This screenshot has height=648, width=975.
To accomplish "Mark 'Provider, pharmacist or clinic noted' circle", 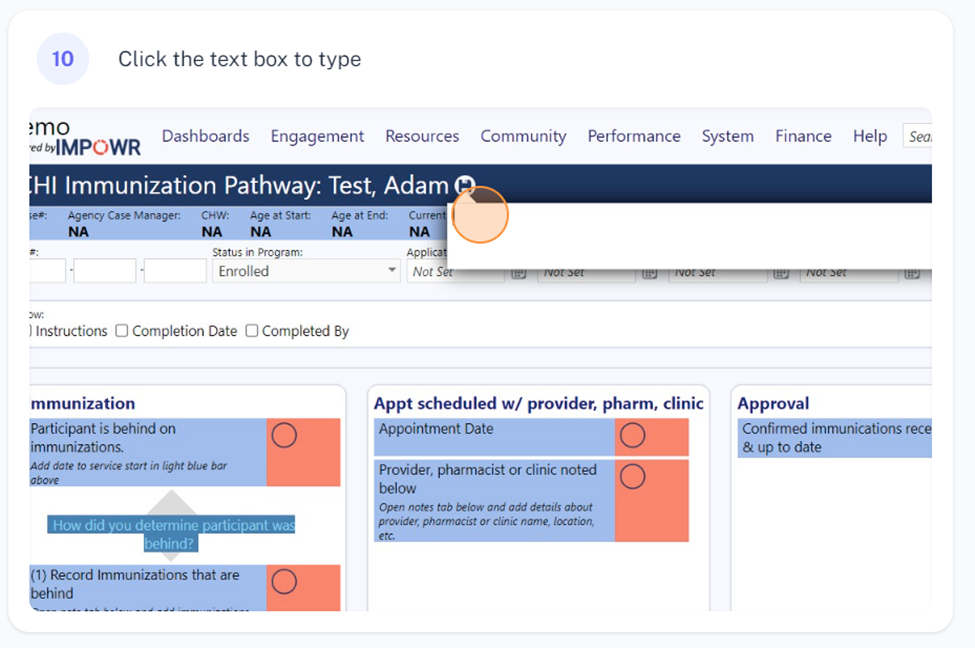I will coord(632,476).
